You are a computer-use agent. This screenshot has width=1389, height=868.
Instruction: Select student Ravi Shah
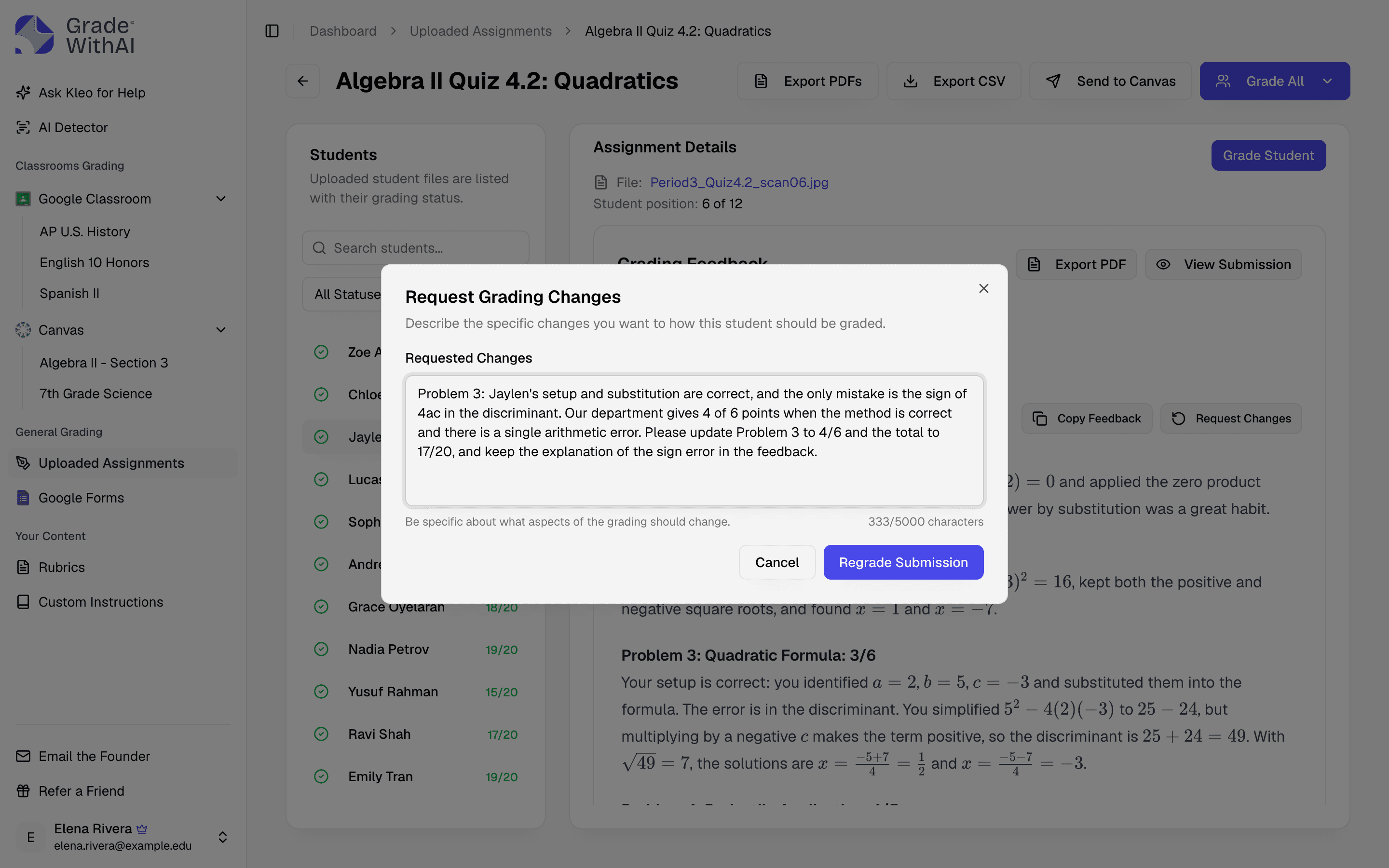click(x=416, y=734)
